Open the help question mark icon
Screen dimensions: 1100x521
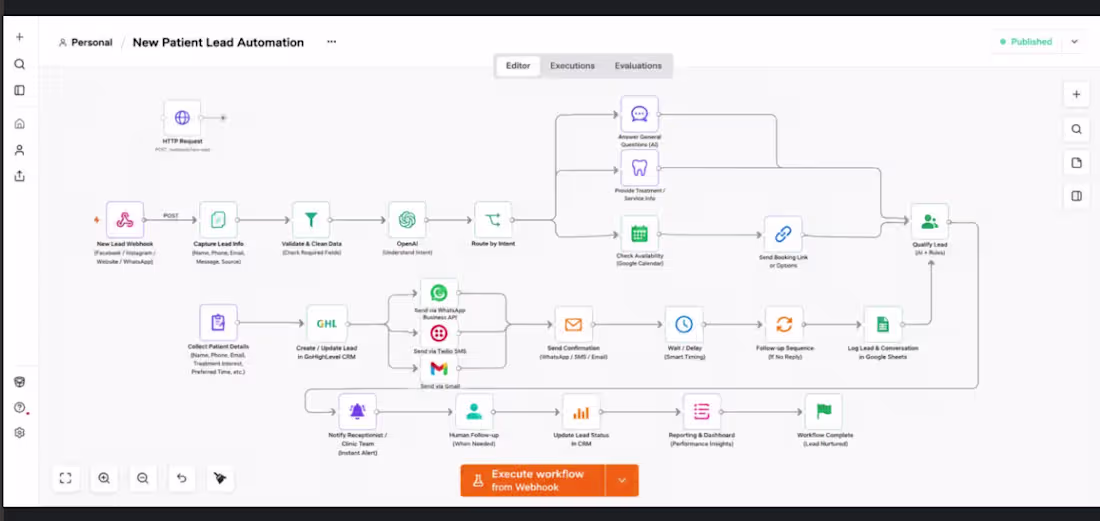pyautogui.click(x=20, y=407)
